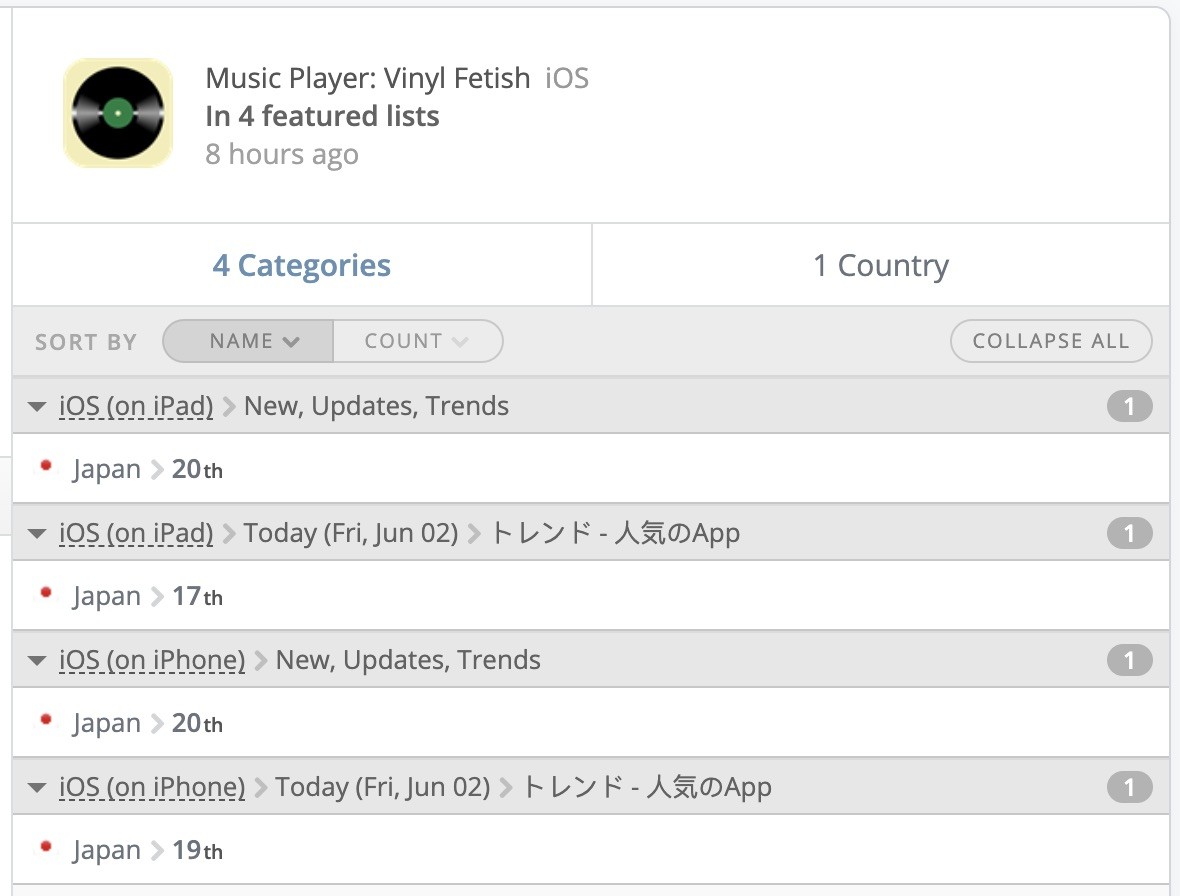Collapse the iPhone Today トレンド section
The image size is (1180, 896).
[37, 788]
